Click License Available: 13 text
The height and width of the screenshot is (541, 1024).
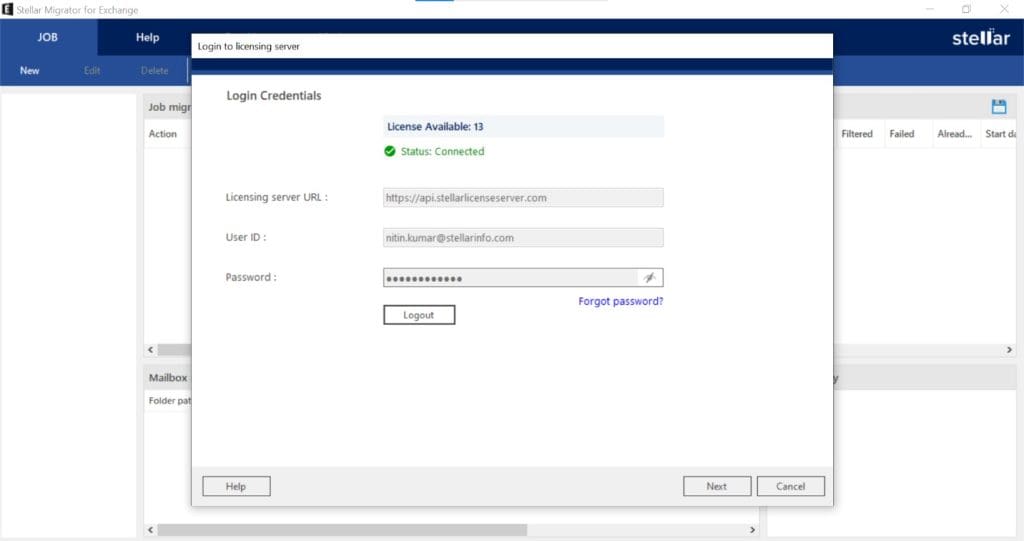point(435,127)
